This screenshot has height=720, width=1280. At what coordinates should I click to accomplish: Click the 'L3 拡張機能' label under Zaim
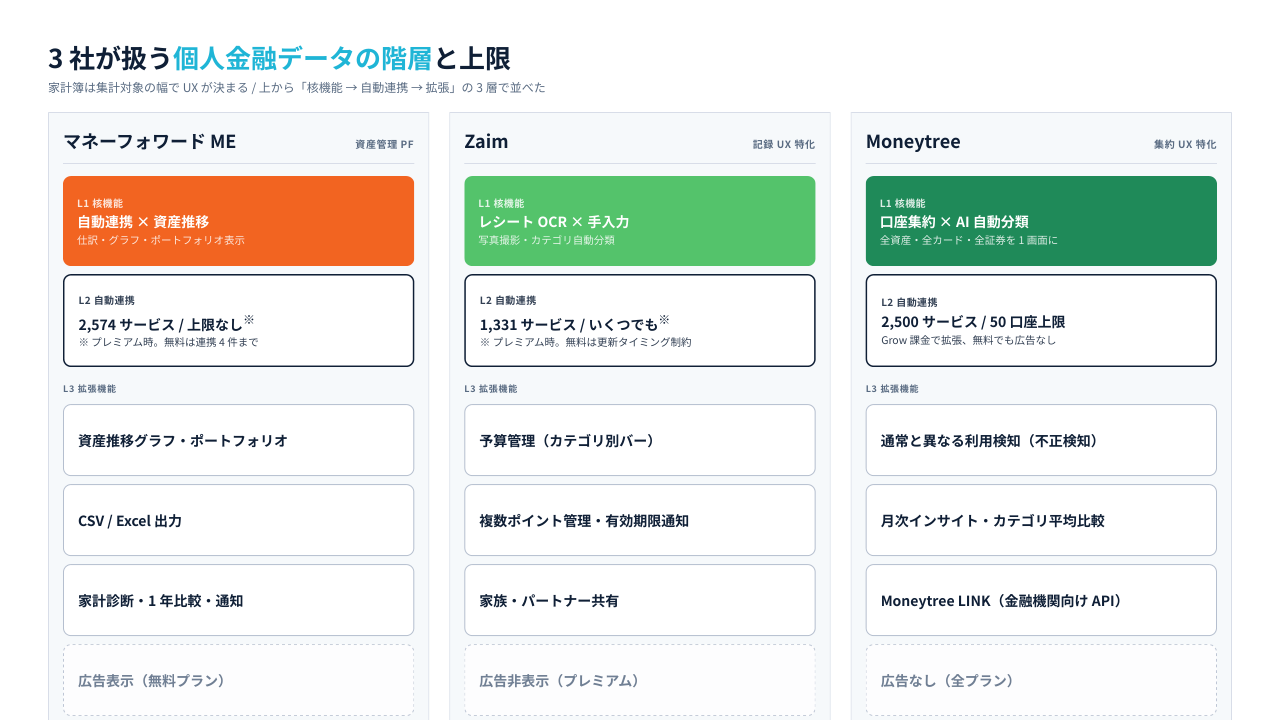(x=491, y=388)
